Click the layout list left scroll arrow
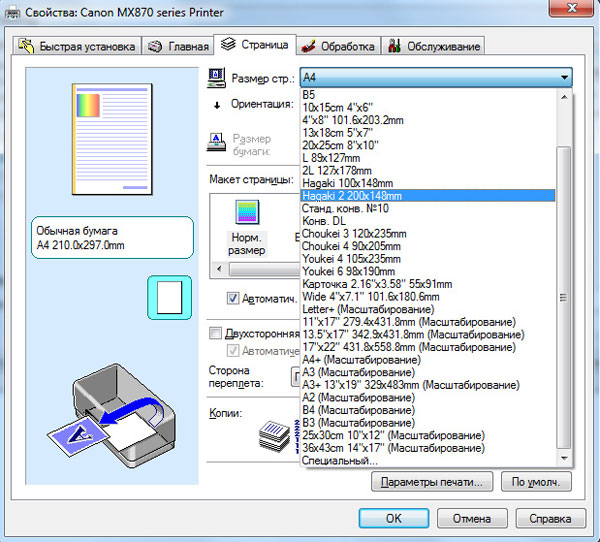Image resolution: width=600 pixels, height=542 pixels. 219,269
